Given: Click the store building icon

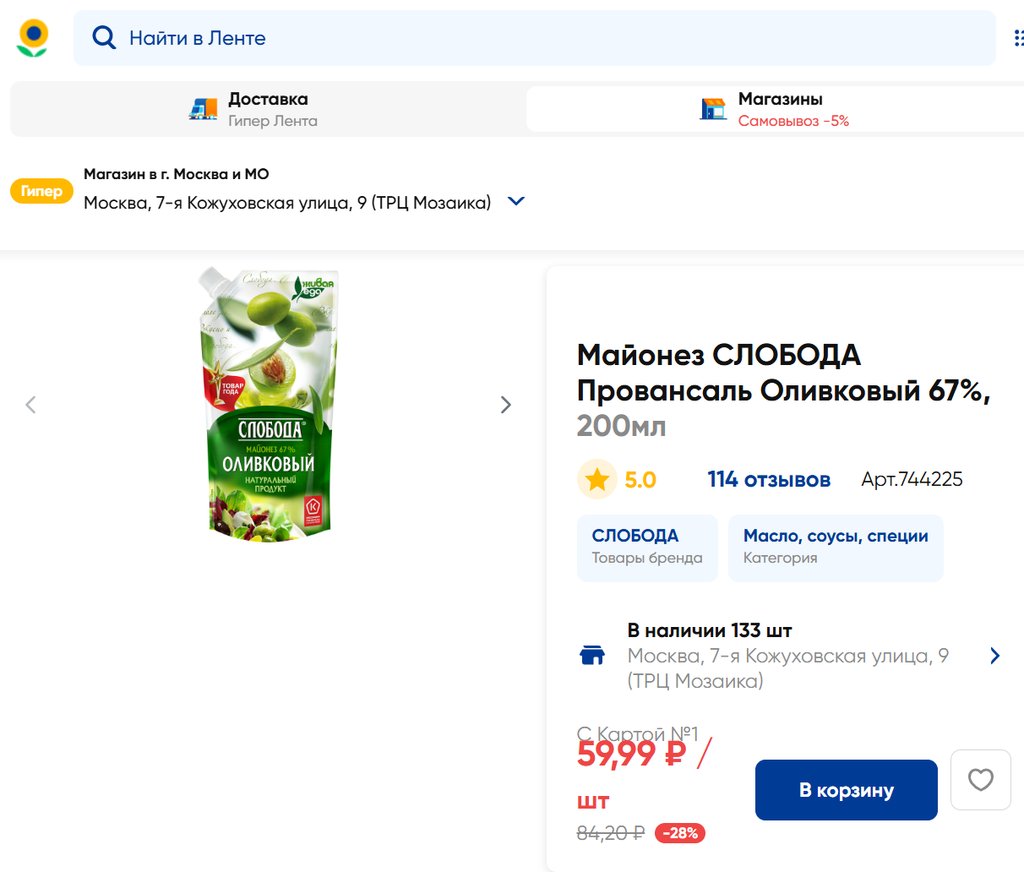Looking at the screenshot, I should pyautogui.click(x=713, y=109).
